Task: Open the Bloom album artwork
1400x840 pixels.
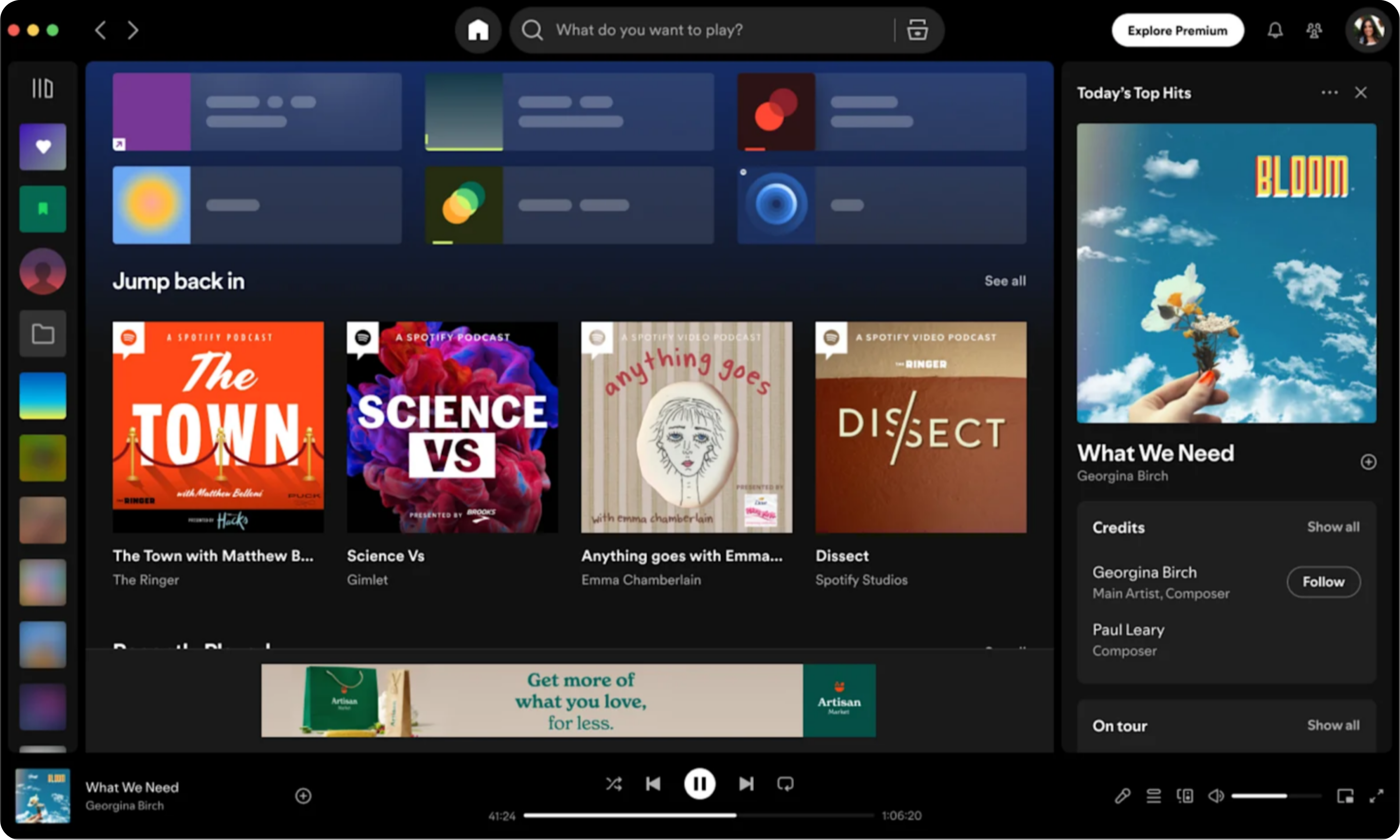Action: 1226,273
